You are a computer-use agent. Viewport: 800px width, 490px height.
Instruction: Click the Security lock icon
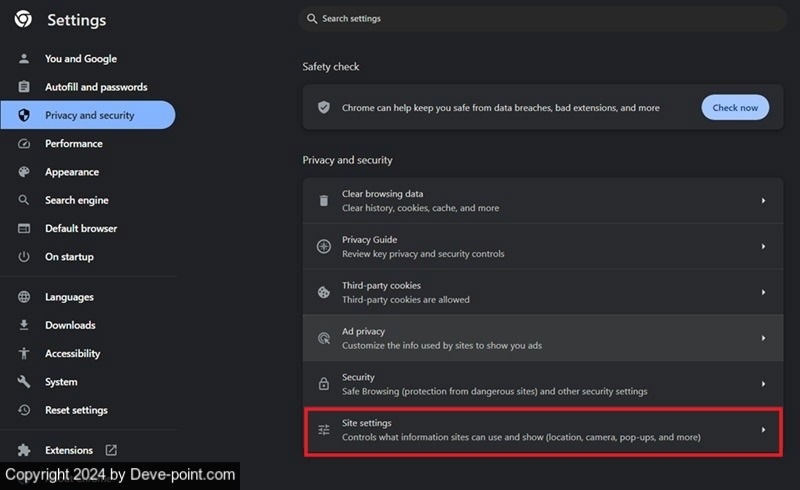pos(323,384)
